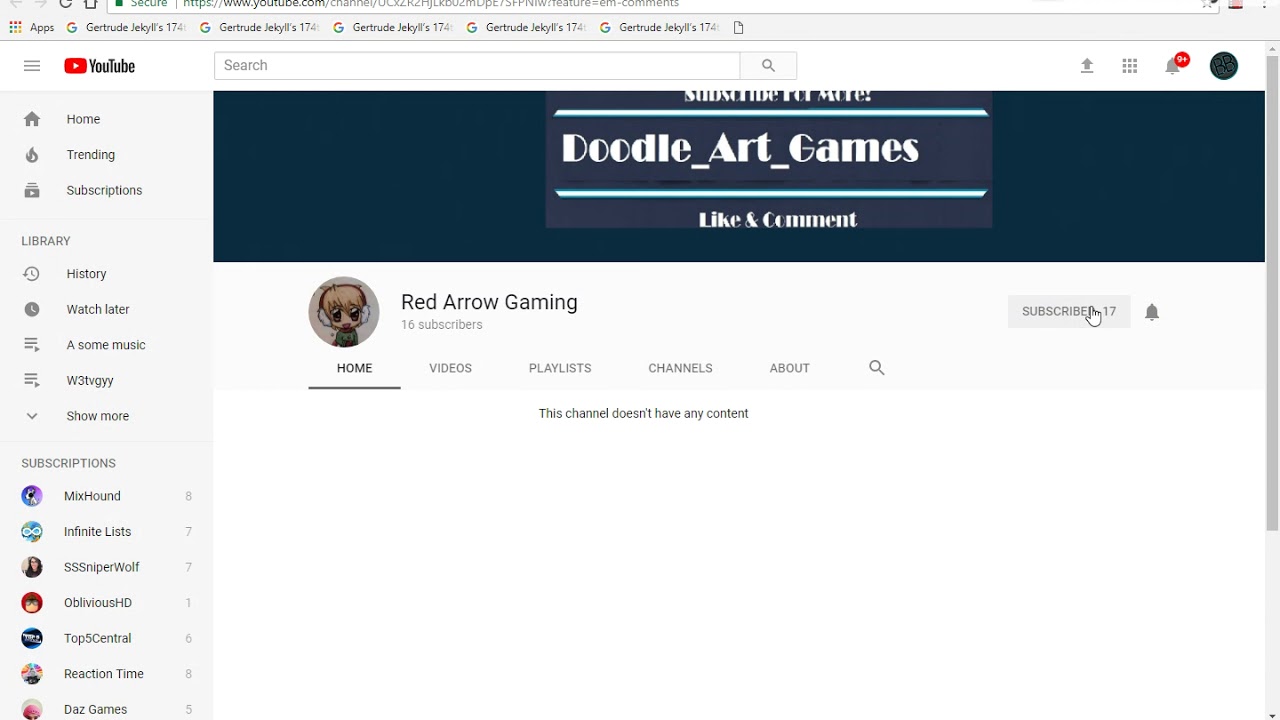The width and height of the screenshot is (1280, 720).
Task: Click the SUBSCRIBED 17 button
Action: click(x=1069, y=311)
